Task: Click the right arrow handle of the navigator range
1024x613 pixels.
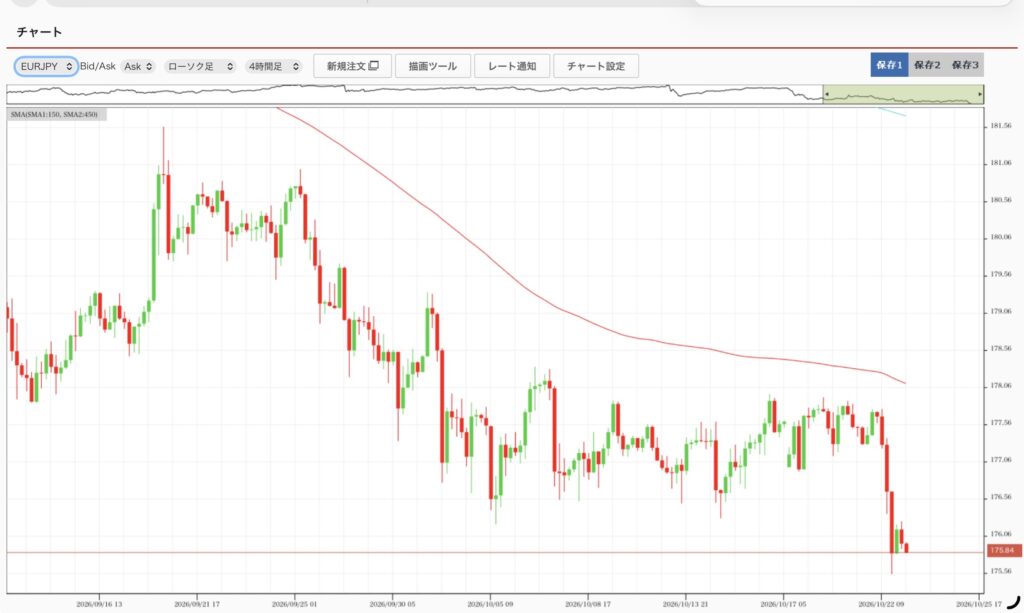Action: pos(980,95)
